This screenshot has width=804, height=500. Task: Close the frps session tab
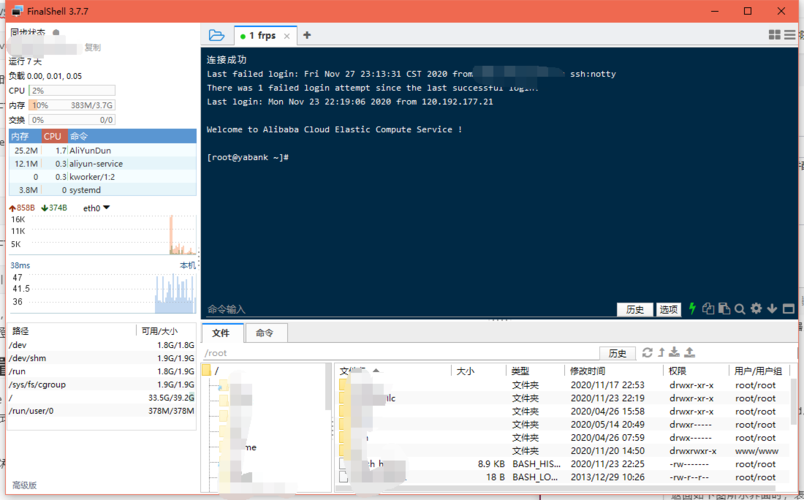pyautogui.click(x=287, y=36)
